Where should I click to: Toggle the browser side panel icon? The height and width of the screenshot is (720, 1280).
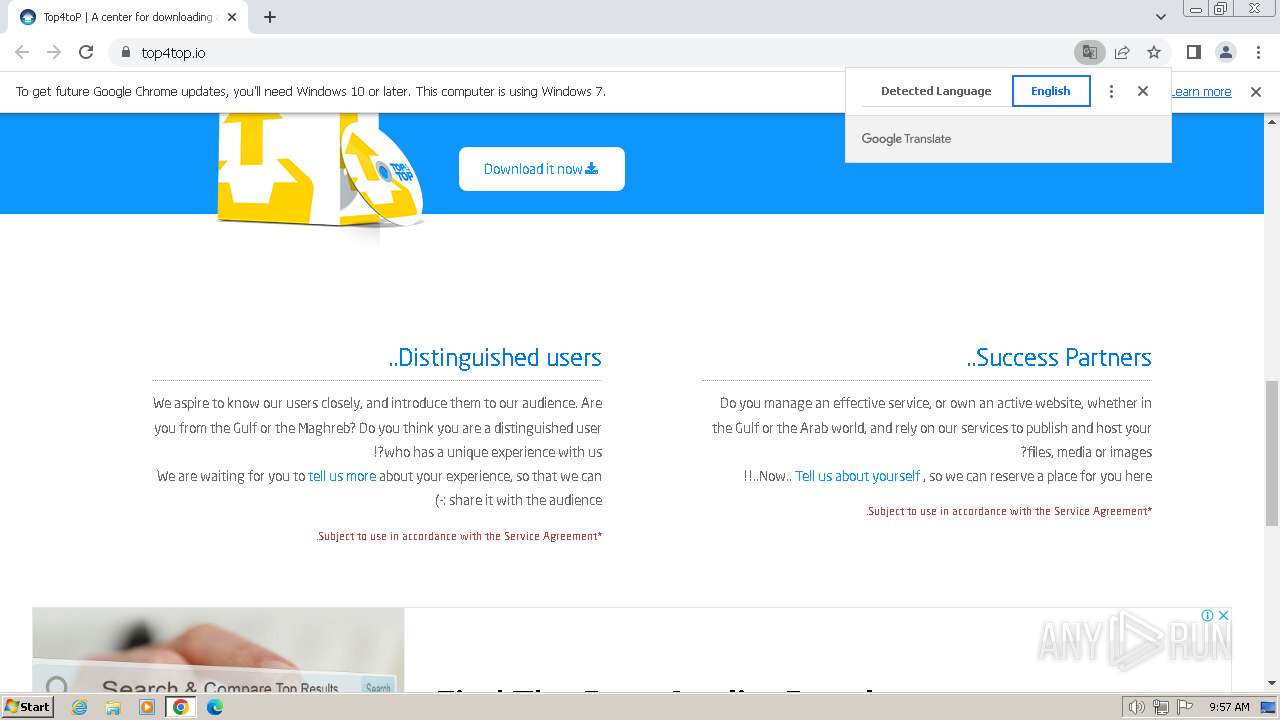click(x=1193, y=52)
